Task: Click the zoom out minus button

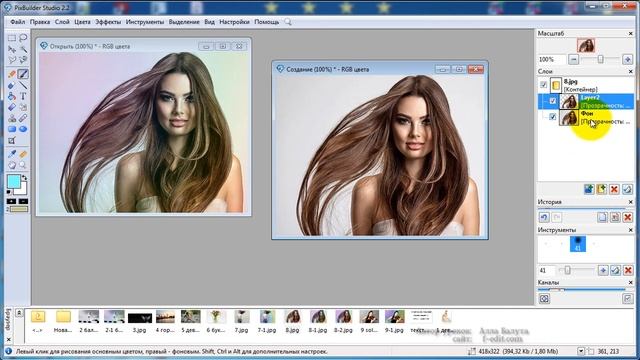Action: tap(573, 60)
